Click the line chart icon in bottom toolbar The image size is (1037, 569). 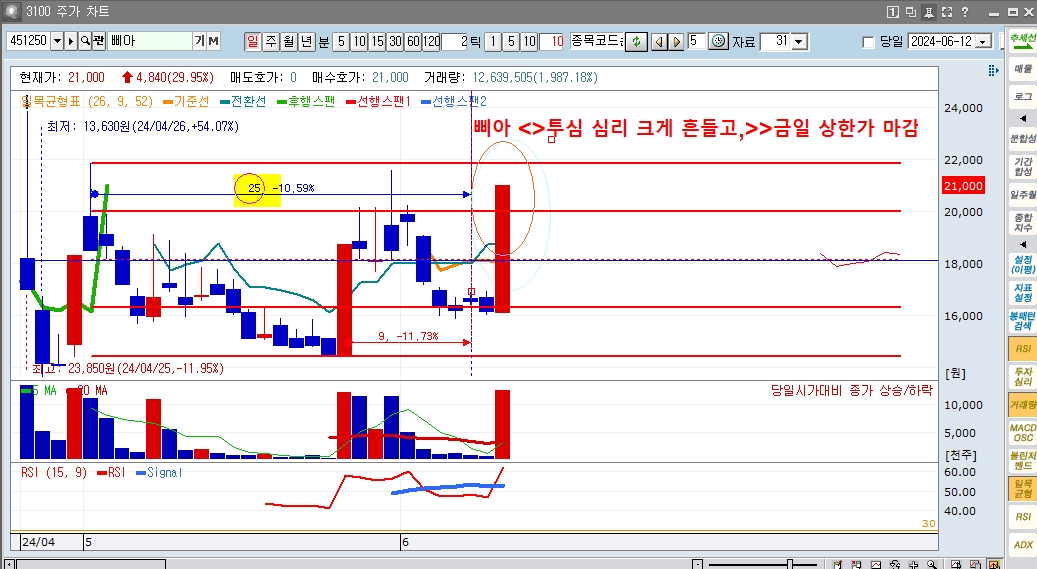pos(876,564)
